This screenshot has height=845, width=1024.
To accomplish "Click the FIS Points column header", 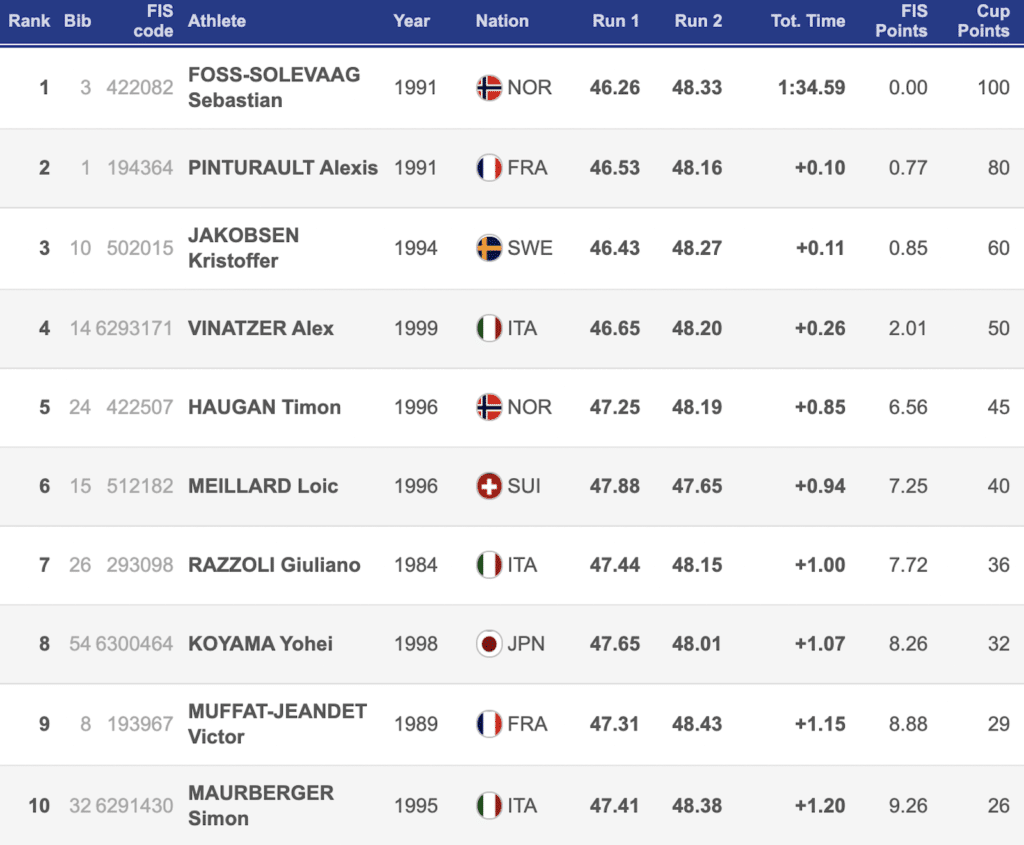I will [x=901, y=21].
